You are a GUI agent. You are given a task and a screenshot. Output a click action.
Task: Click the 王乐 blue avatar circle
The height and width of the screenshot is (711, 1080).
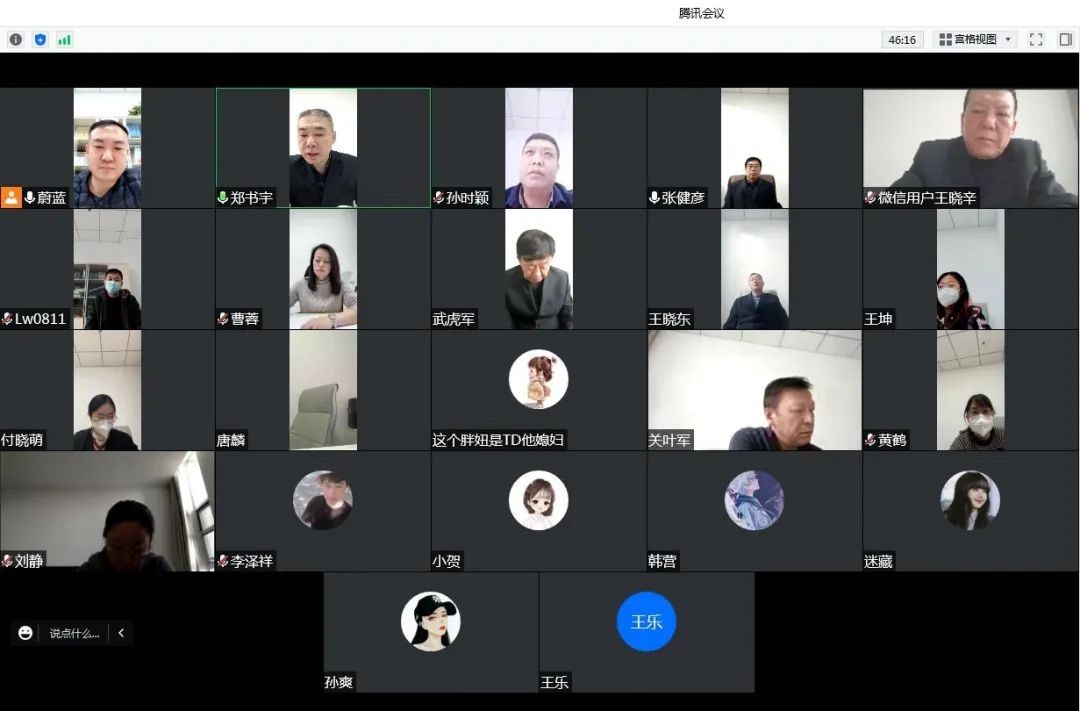point(646,622)
